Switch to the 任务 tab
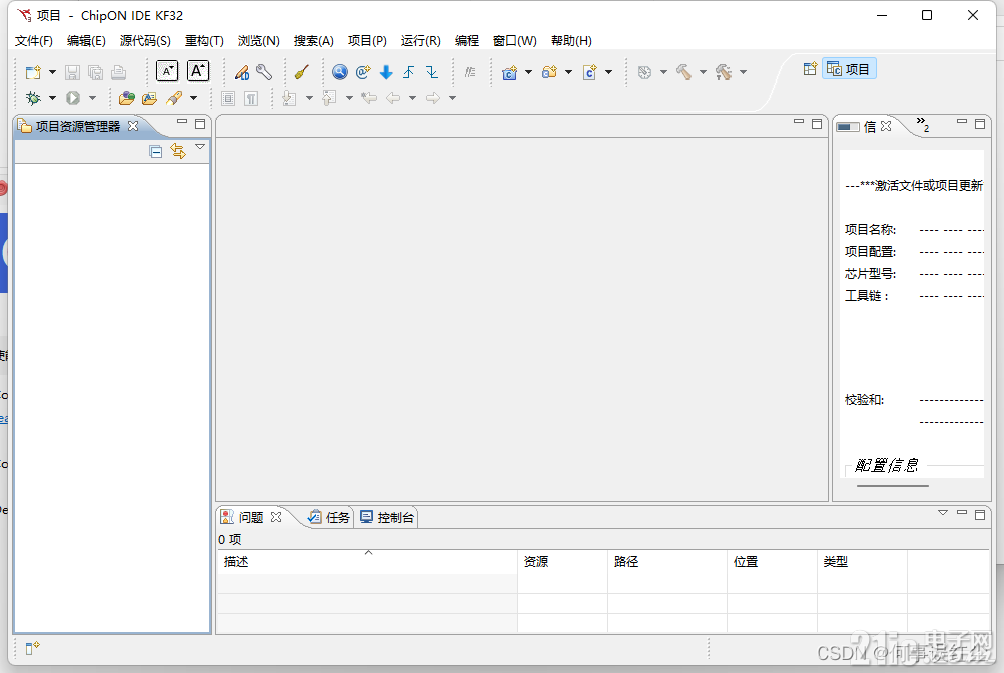The height and width of the screenshot is (673, 1004). pos(329,517)
